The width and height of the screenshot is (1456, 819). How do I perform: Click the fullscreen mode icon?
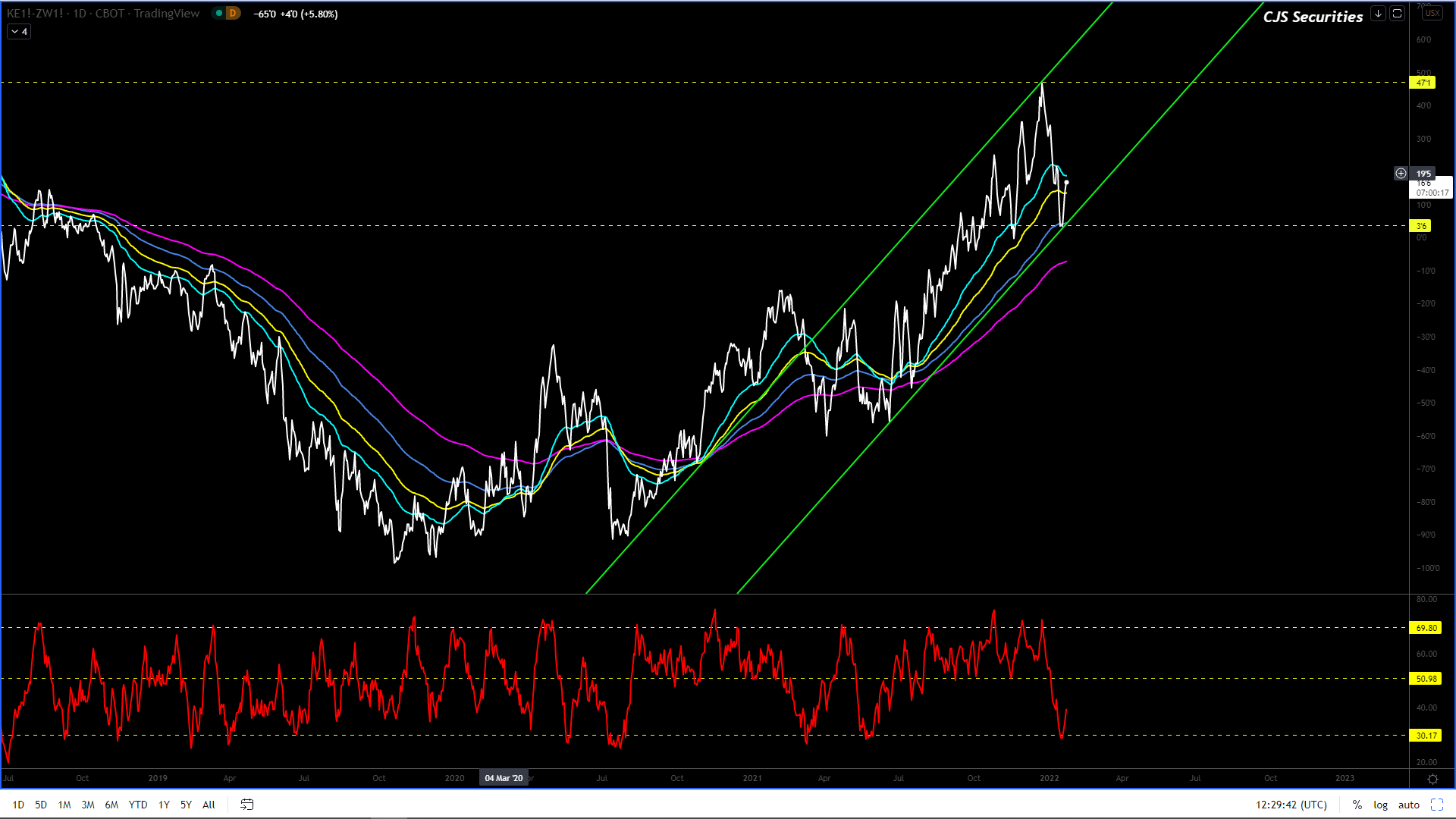coord(1437,805)
